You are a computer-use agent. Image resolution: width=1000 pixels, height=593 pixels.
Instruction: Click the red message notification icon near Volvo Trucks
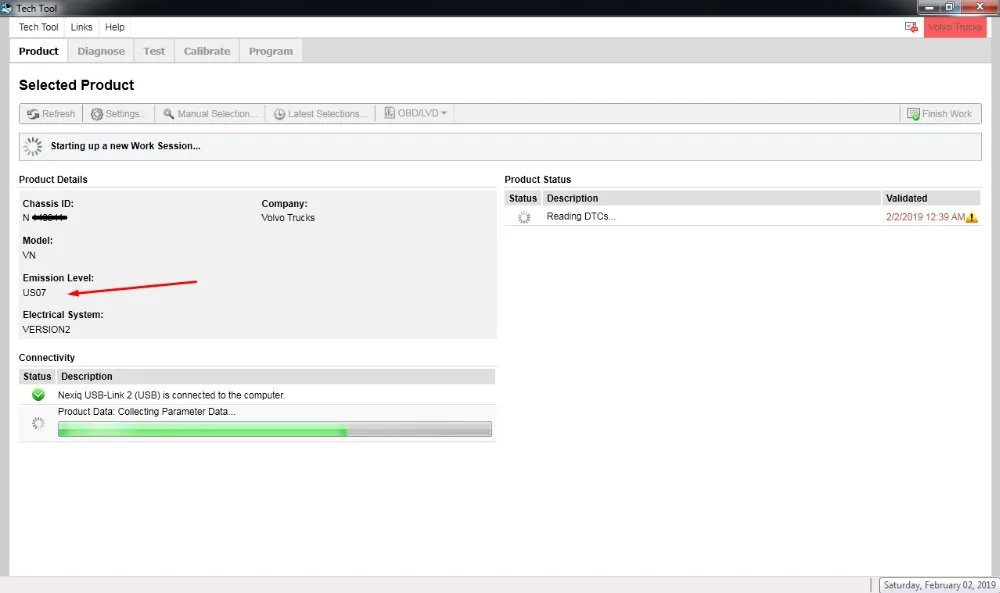click(x=910, y=27)
